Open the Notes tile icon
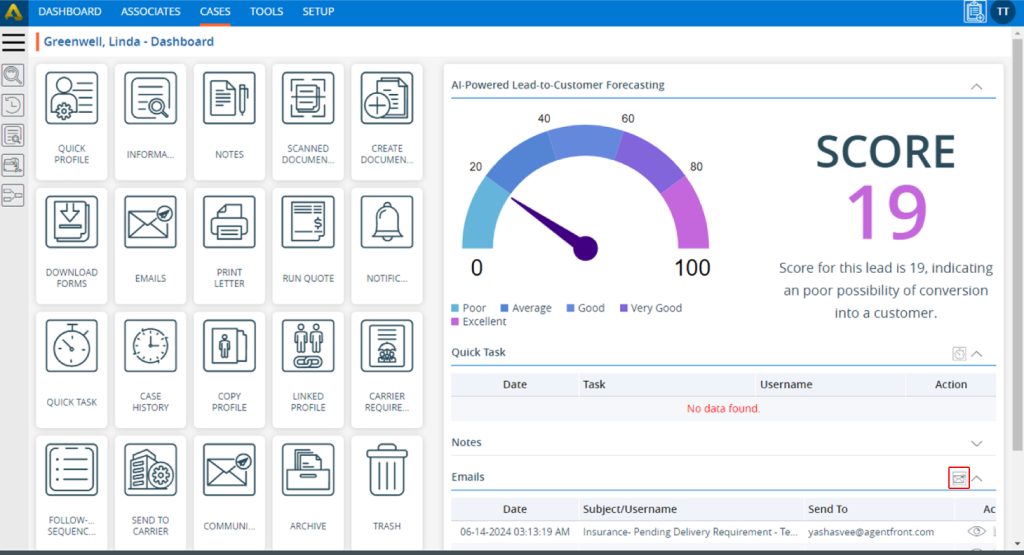The width and height of the screenshot is (1024, 555). point(229,99)
